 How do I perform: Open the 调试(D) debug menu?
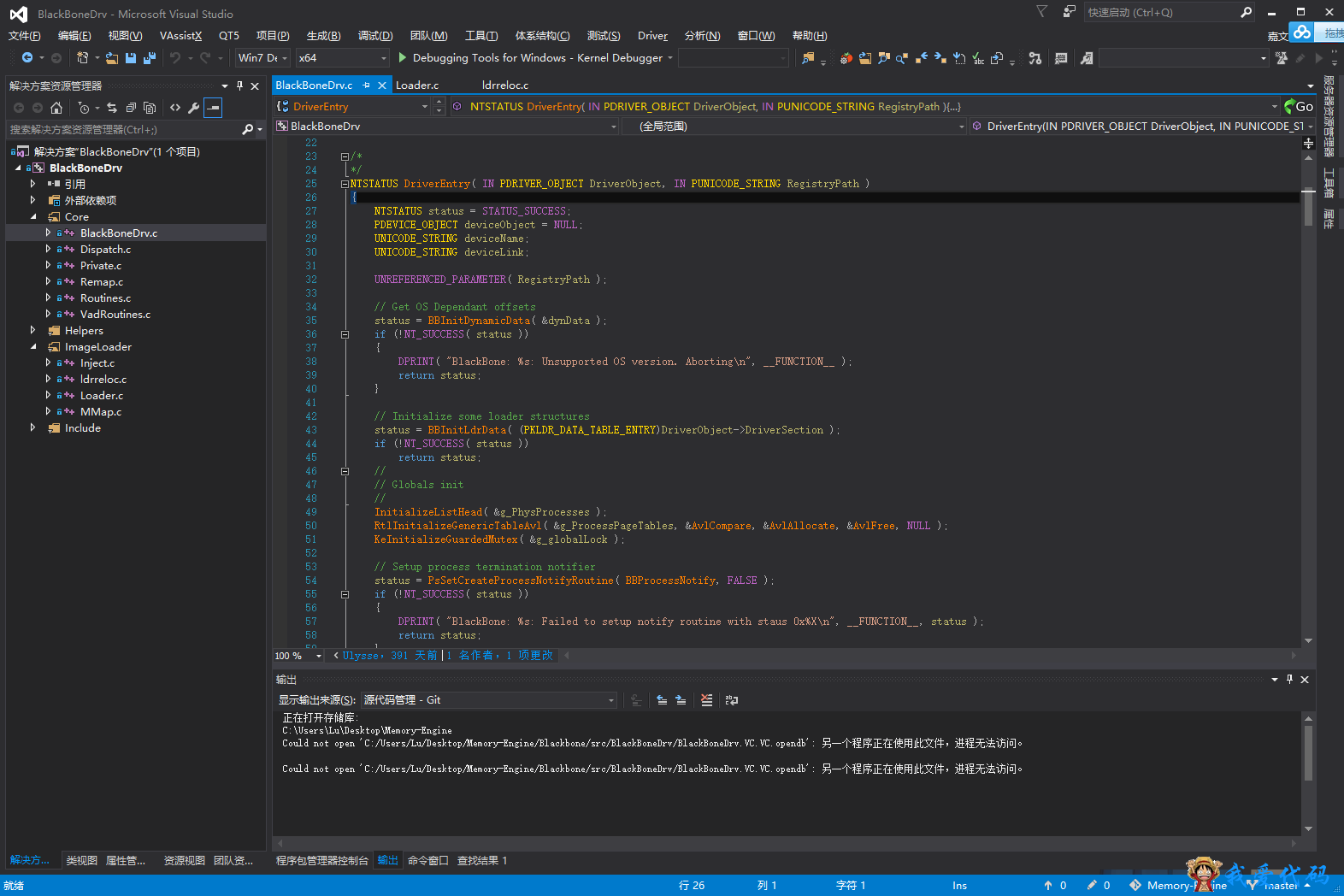coord(375,36)
